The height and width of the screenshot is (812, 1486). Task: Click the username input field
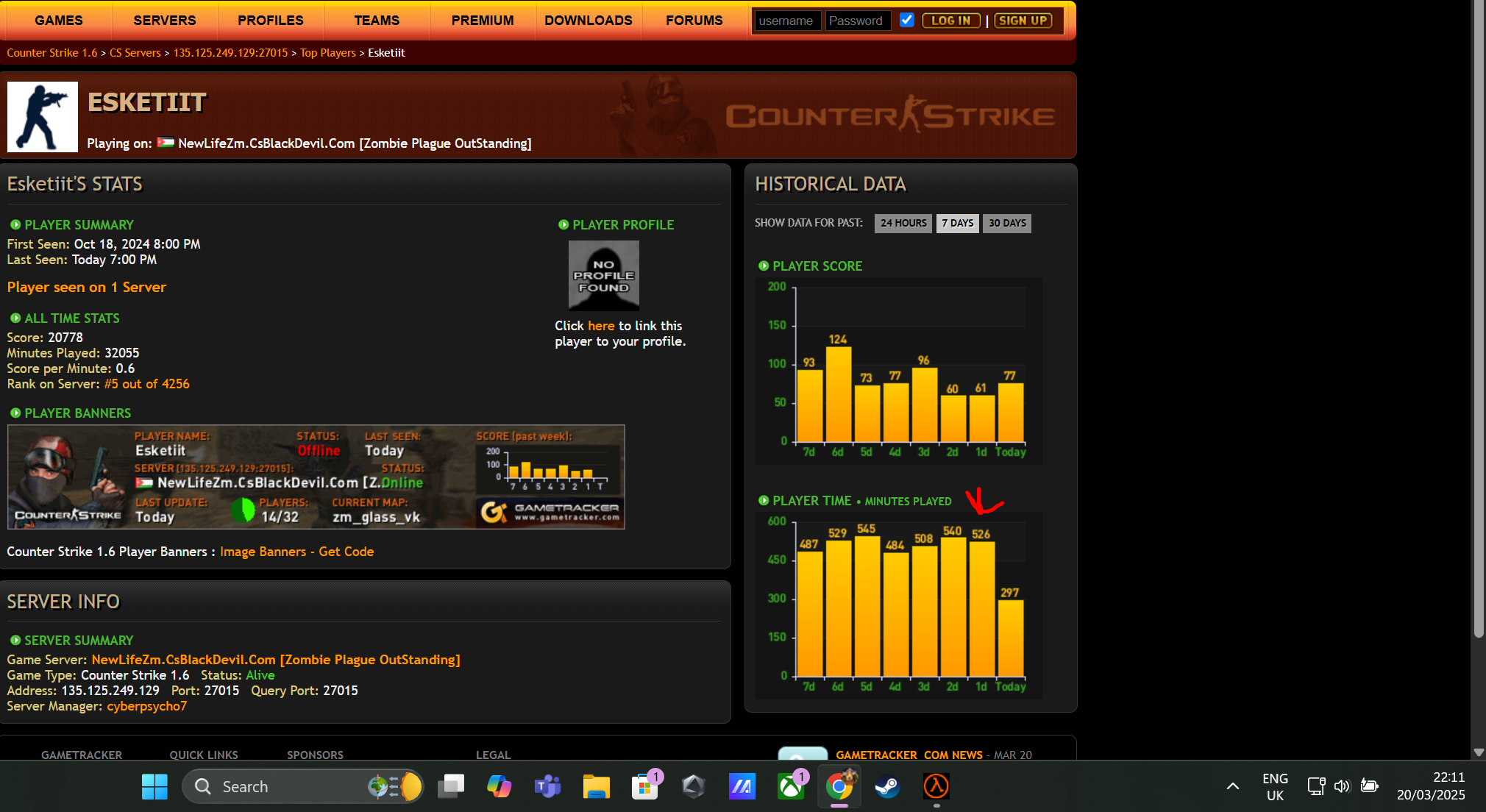787,21
